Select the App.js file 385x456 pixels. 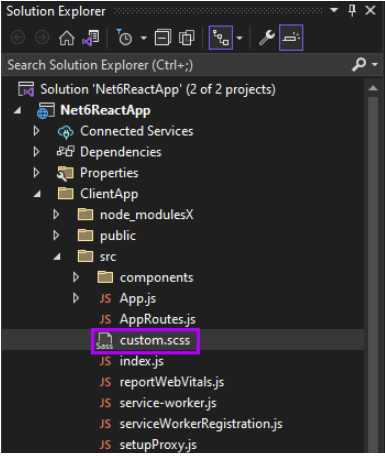pyautogui.click(x=138, y=299)
